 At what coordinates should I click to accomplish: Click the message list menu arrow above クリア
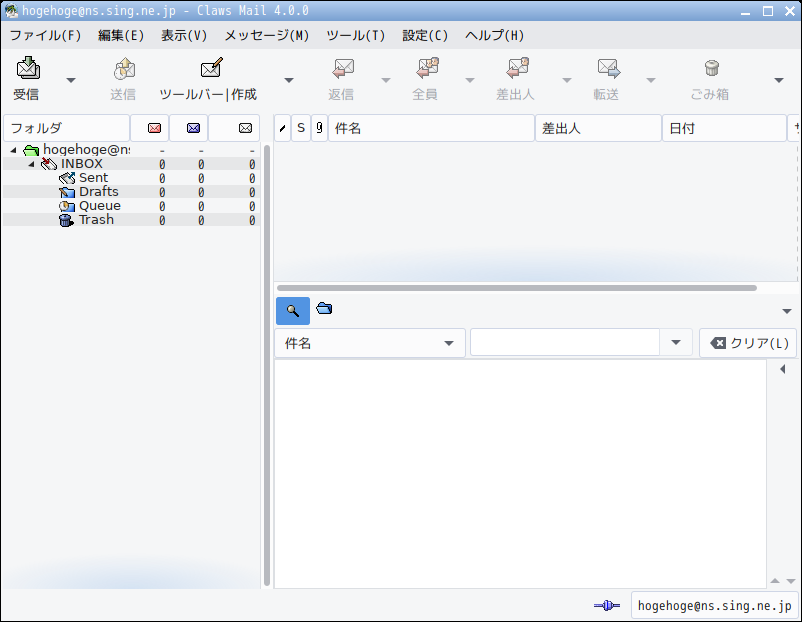point(787,312)
